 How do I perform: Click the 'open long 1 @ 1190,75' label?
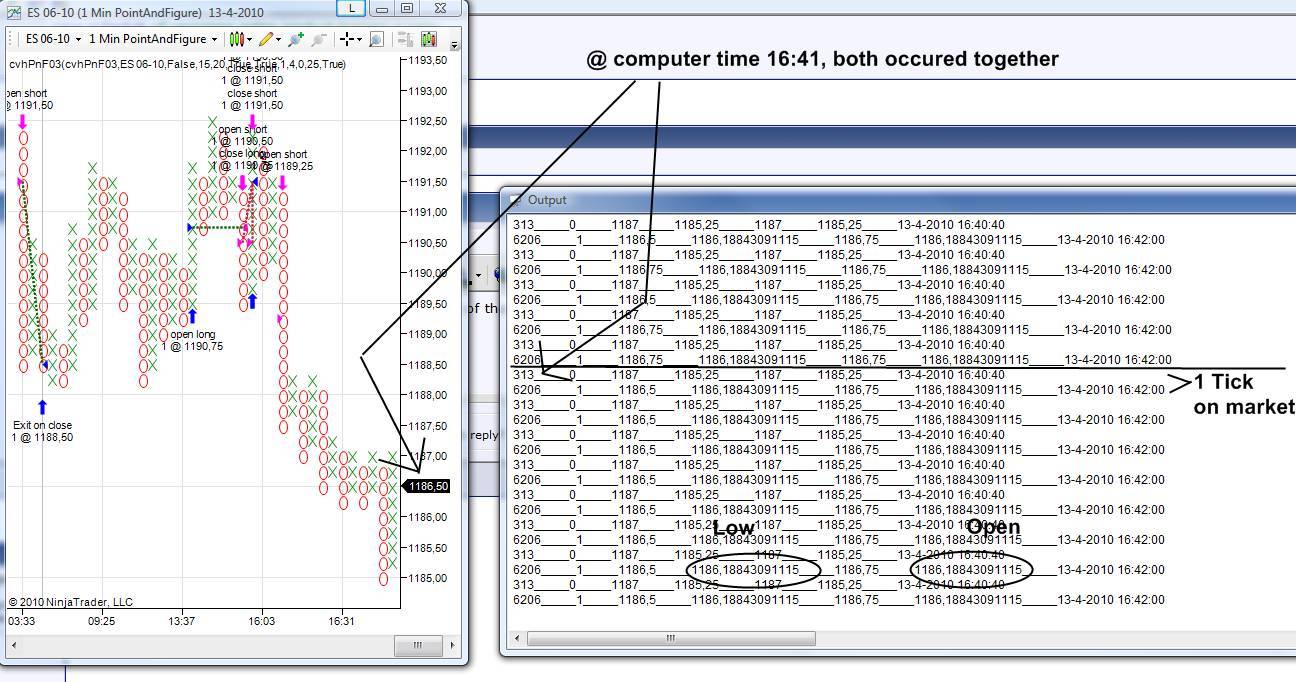[x=193, y=341]
